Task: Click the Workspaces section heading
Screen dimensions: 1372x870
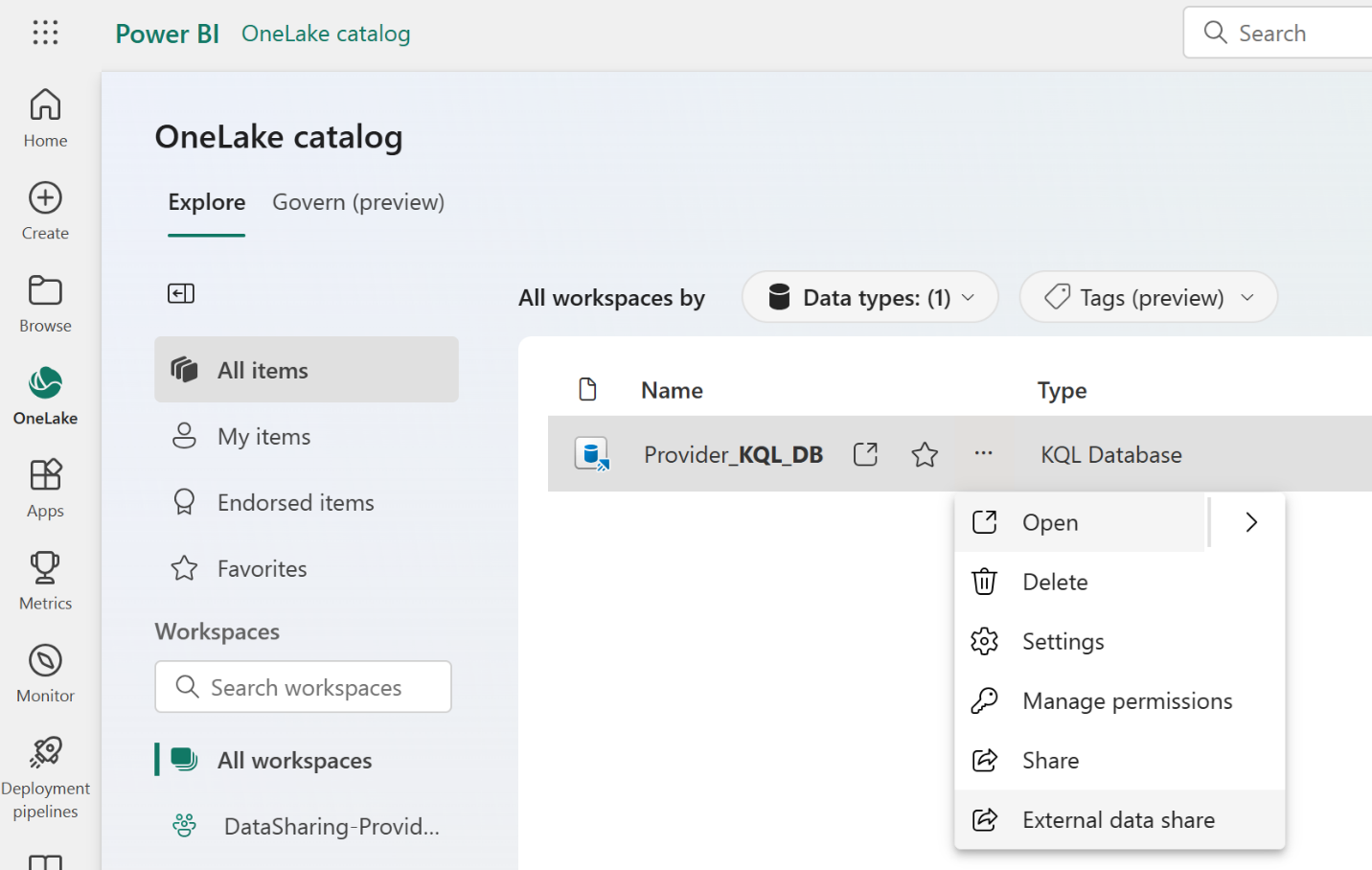Action: click(217, 631)
